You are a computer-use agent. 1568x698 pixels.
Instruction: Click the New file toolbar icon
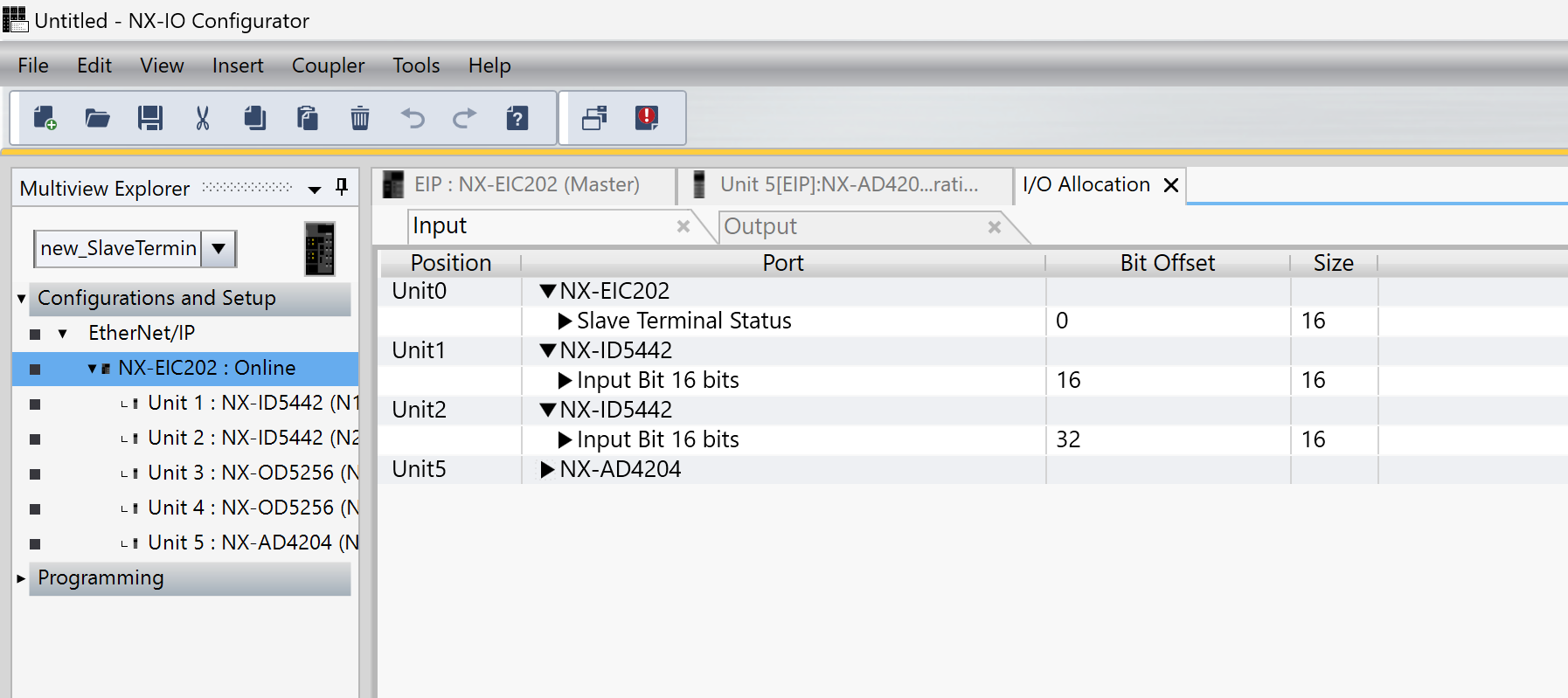click(45, 118)
